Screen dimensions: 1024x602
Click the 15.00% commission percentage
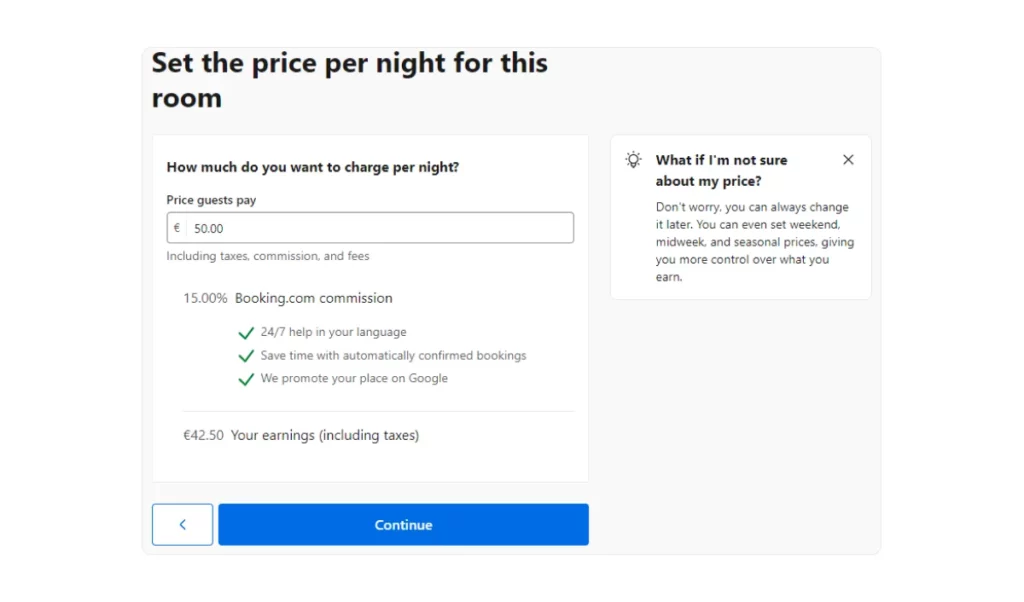[x=205, y=298]
